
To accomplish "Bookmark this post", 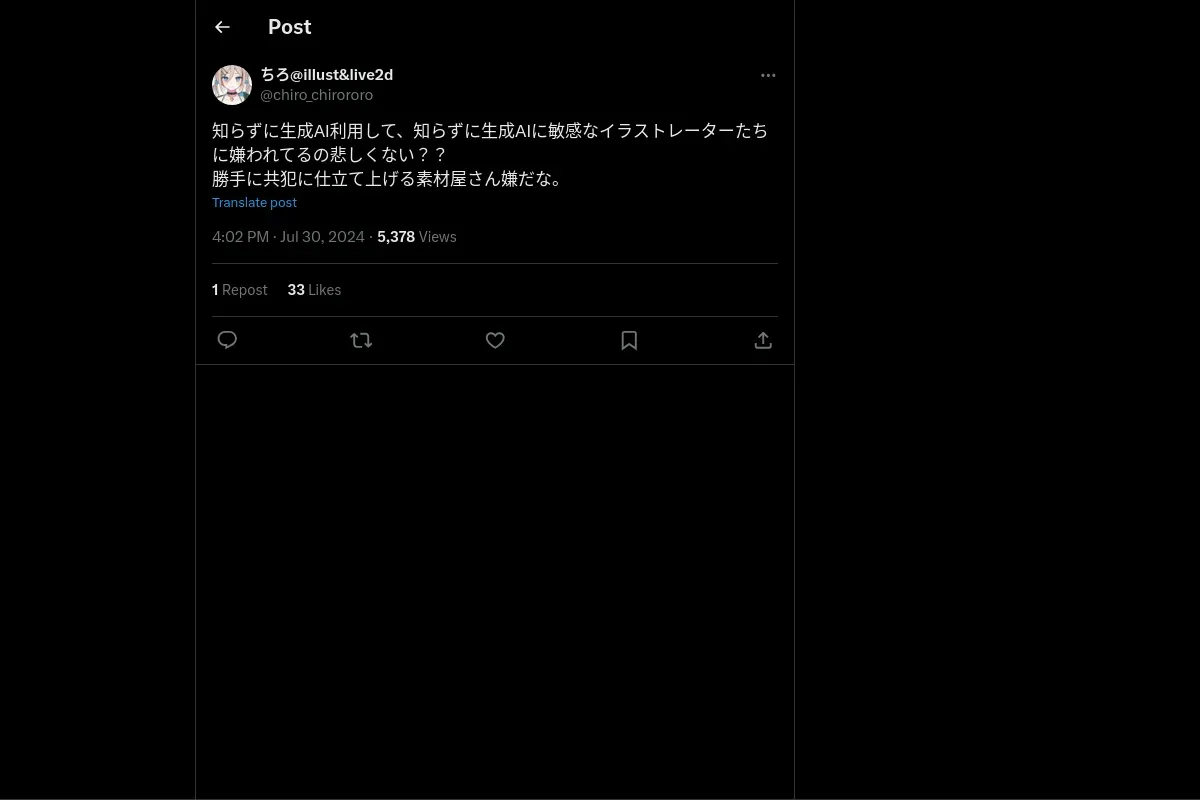I will point(629,340).
